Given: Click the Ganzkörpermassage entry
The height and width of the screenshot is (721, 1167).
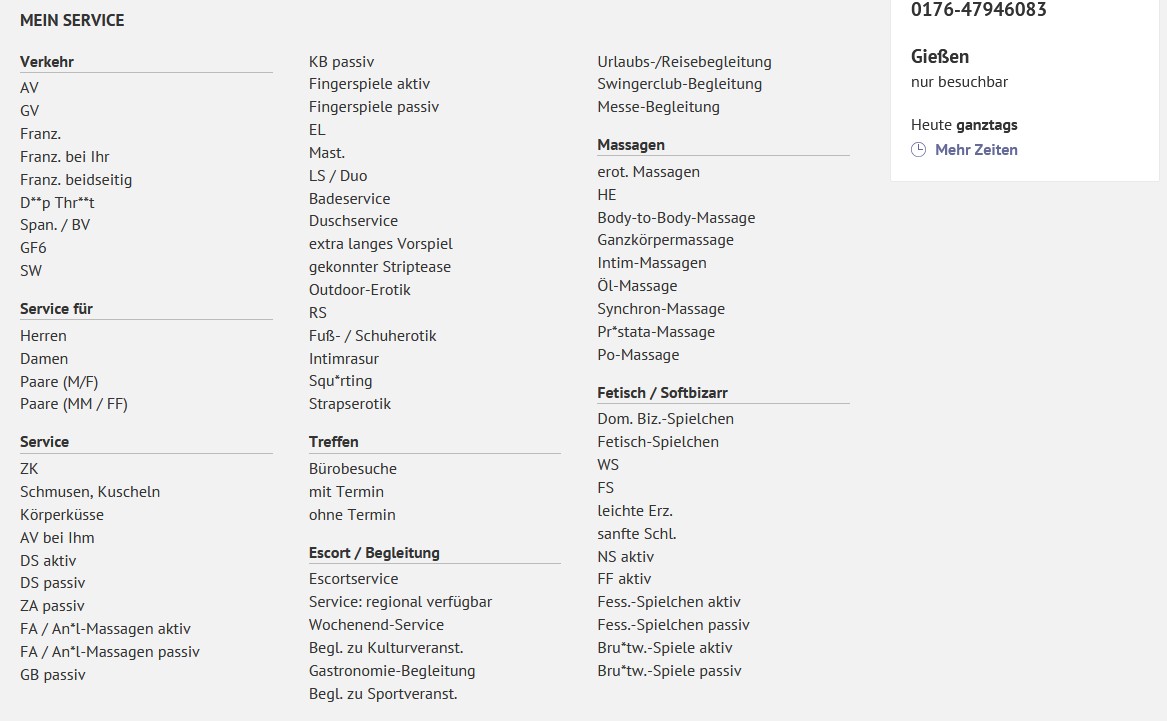Looking at the screenshot, I should (x=665, y=240).
